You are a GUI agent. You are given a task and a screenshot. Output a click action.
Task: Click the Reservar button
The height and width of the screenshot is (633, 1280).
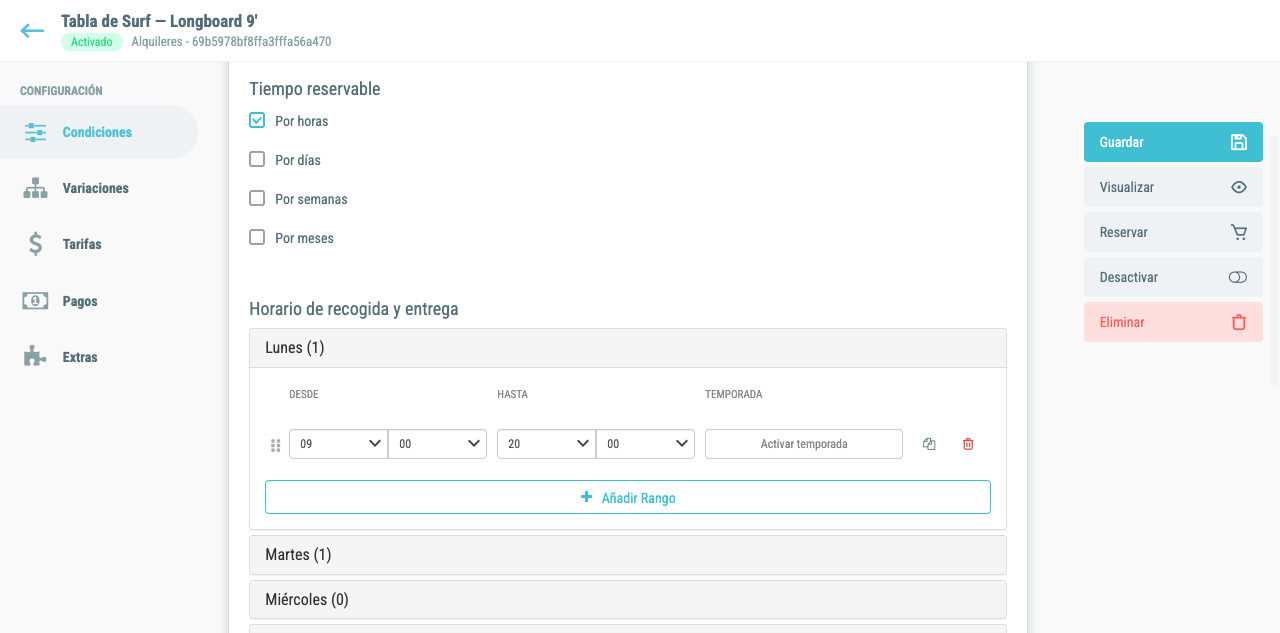pyautogui.click(x=1173, y=232)
